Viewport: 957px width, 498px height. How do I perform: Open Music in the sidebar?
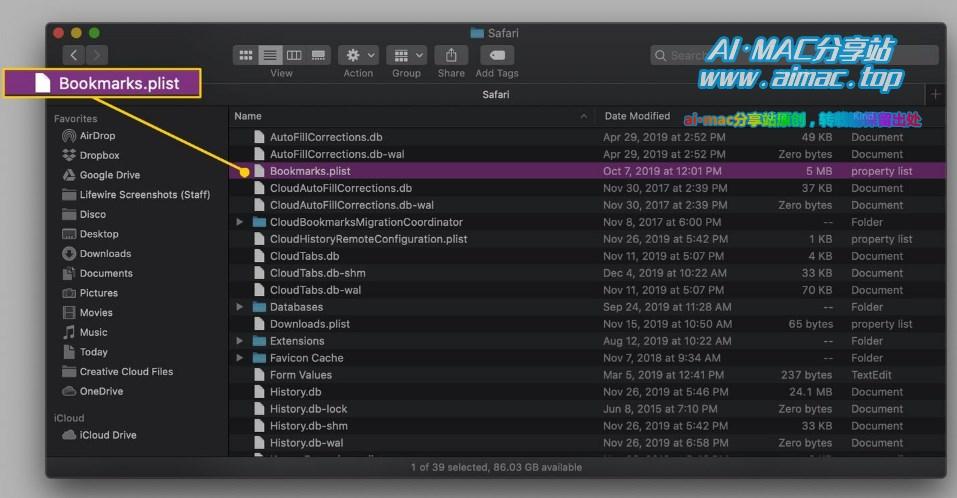click(x=85, y=332)
